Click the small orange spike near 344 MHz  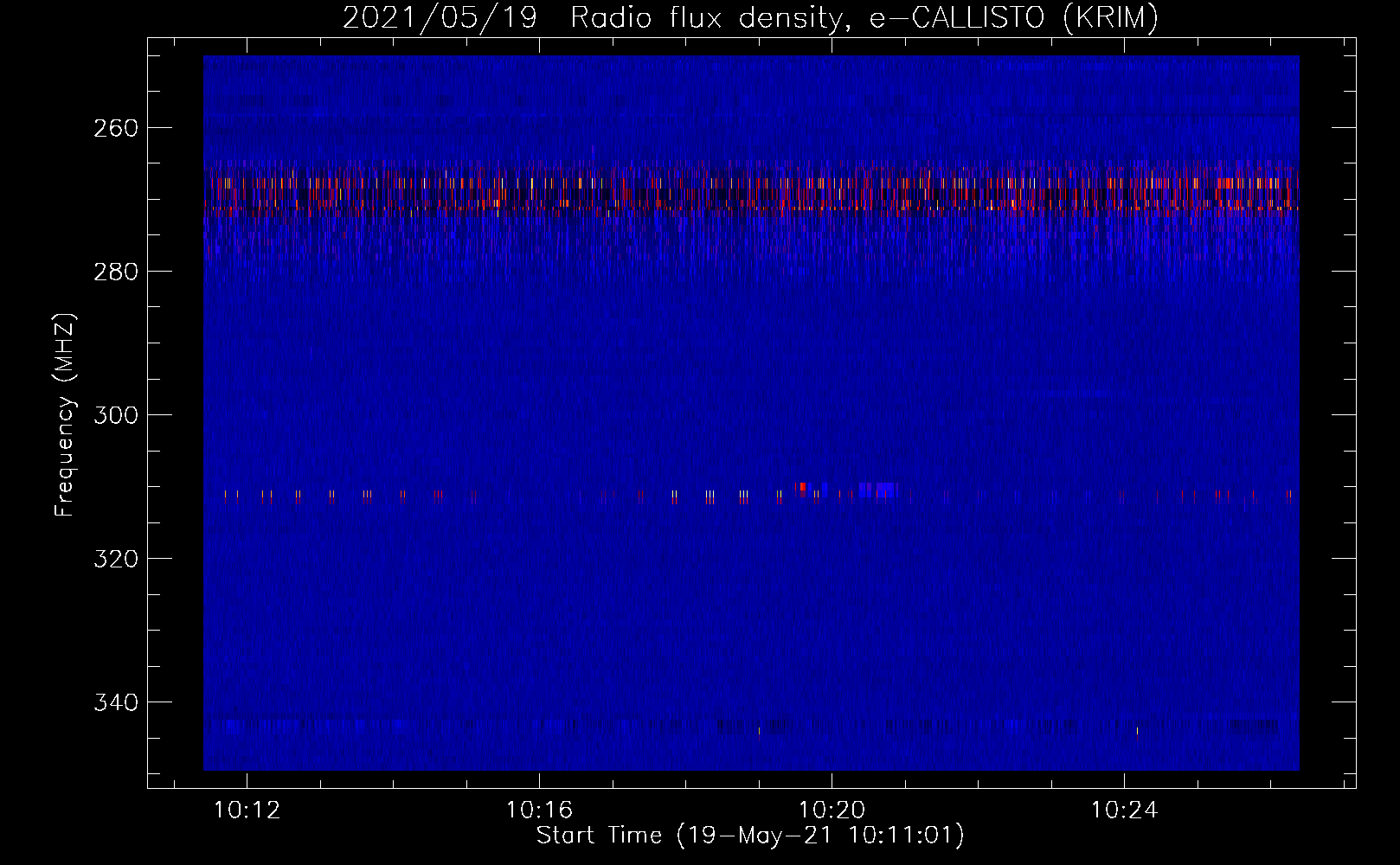1137,734
